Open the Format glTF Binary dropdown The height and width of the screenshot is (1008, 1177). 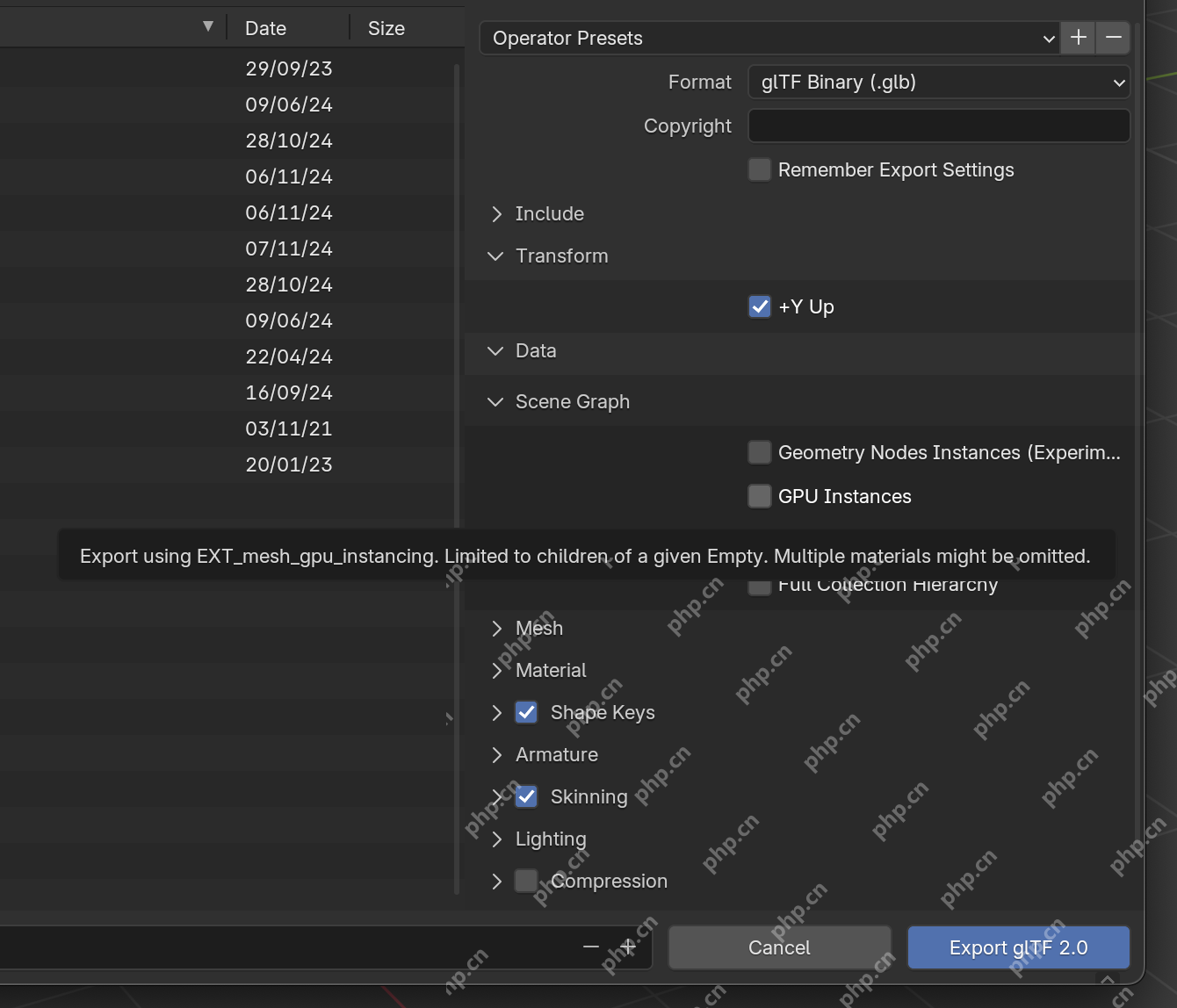click(x=939, y=82)
